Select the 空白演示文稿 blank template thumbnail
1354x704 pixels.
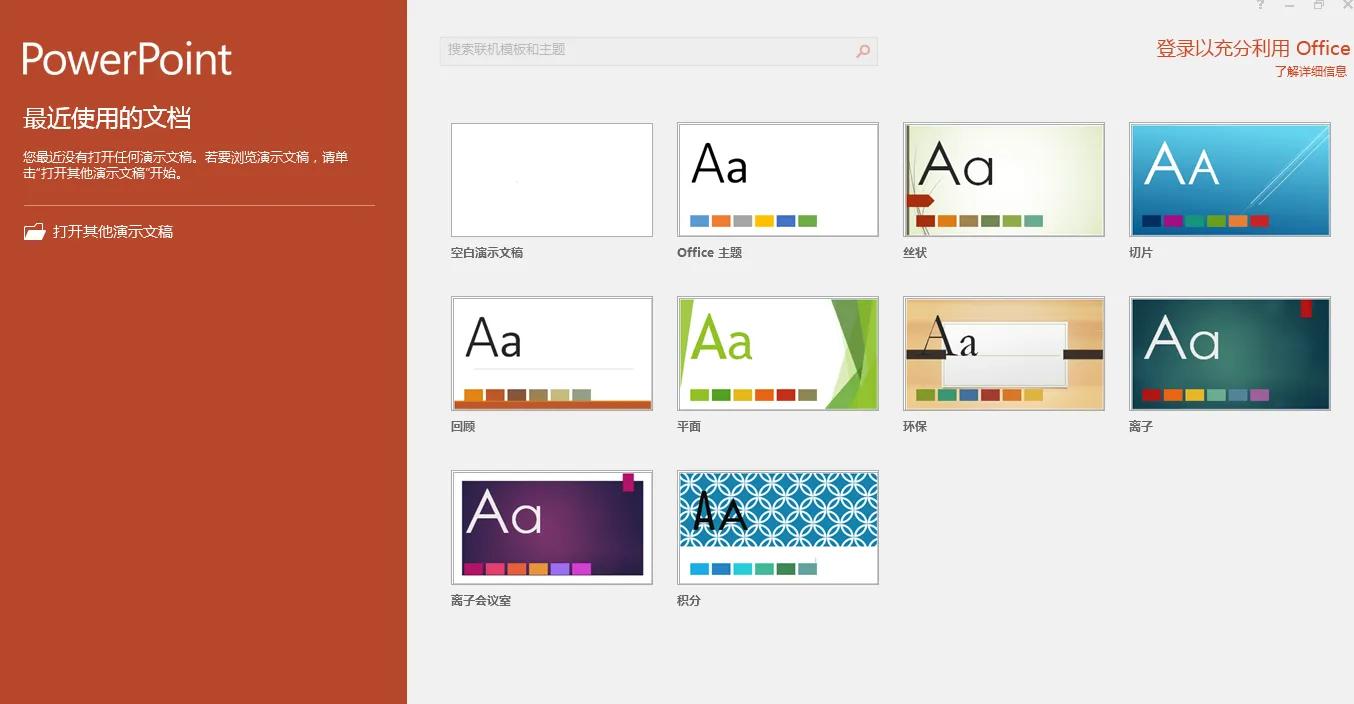552,180
